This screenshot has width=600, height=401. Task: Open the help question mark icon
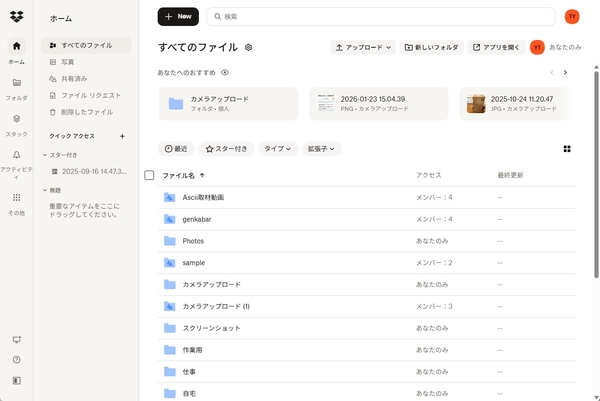pyautogui.click(x=16, y=359)
